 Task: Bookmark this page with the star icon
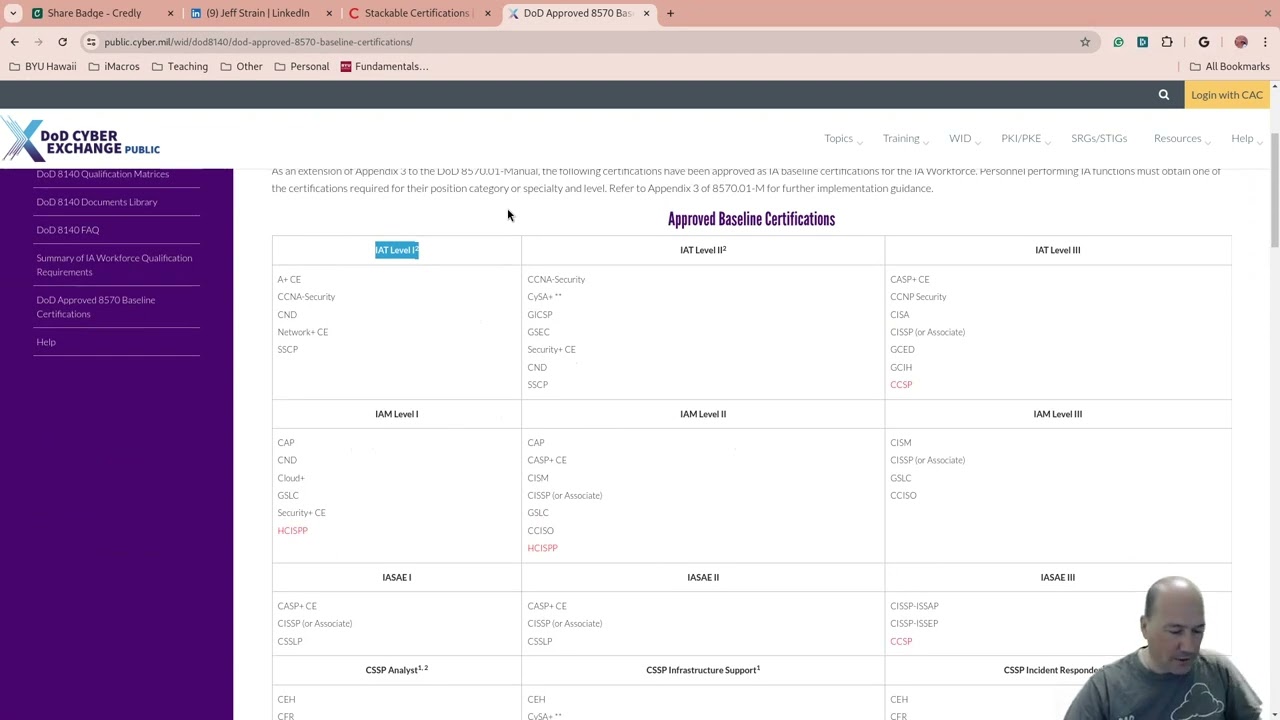coord(1085,42)
